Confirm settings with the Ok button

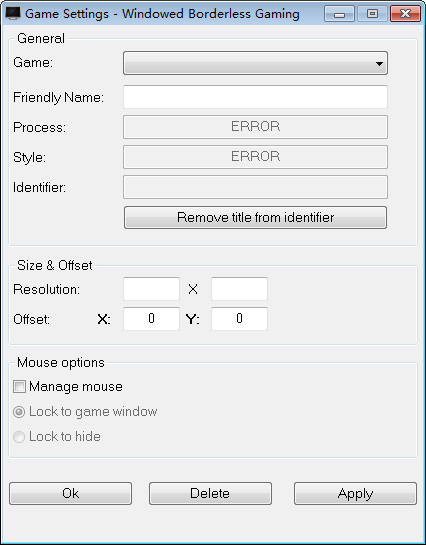(x=71, y=493)
